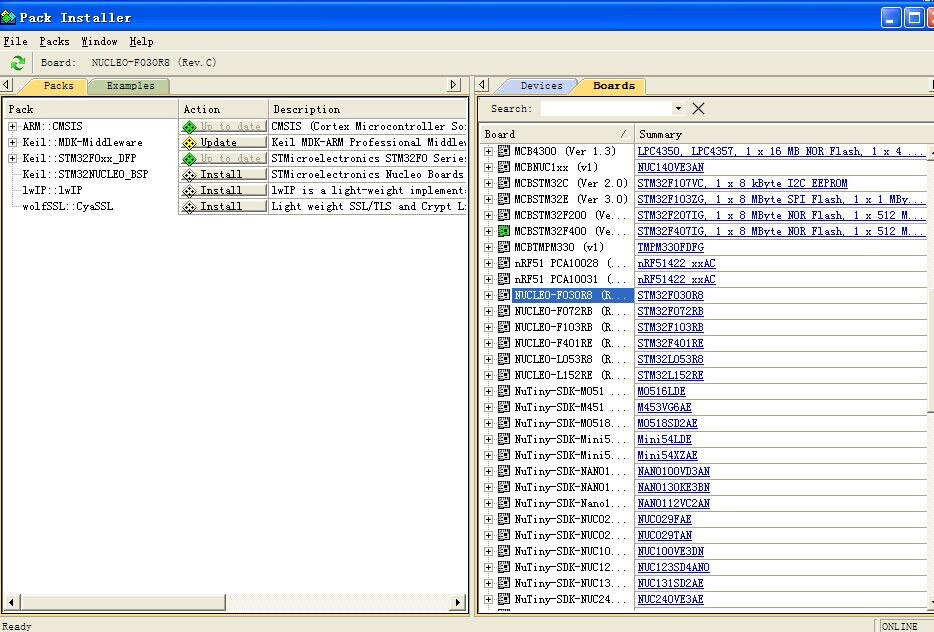The width and height of the screenshot is (934, 632).
Task: Expand the Keil::MDK-Middleware pack node
Action: point(13,142)
